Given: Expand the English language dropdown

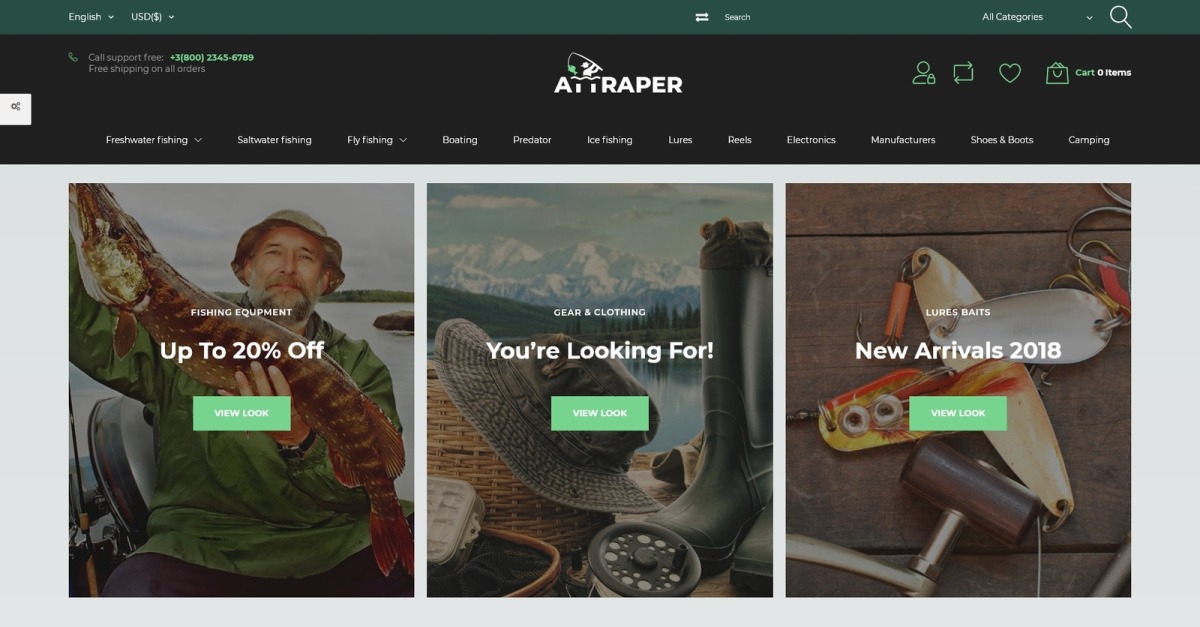Looking at the screenshot, I should point(91,17).
